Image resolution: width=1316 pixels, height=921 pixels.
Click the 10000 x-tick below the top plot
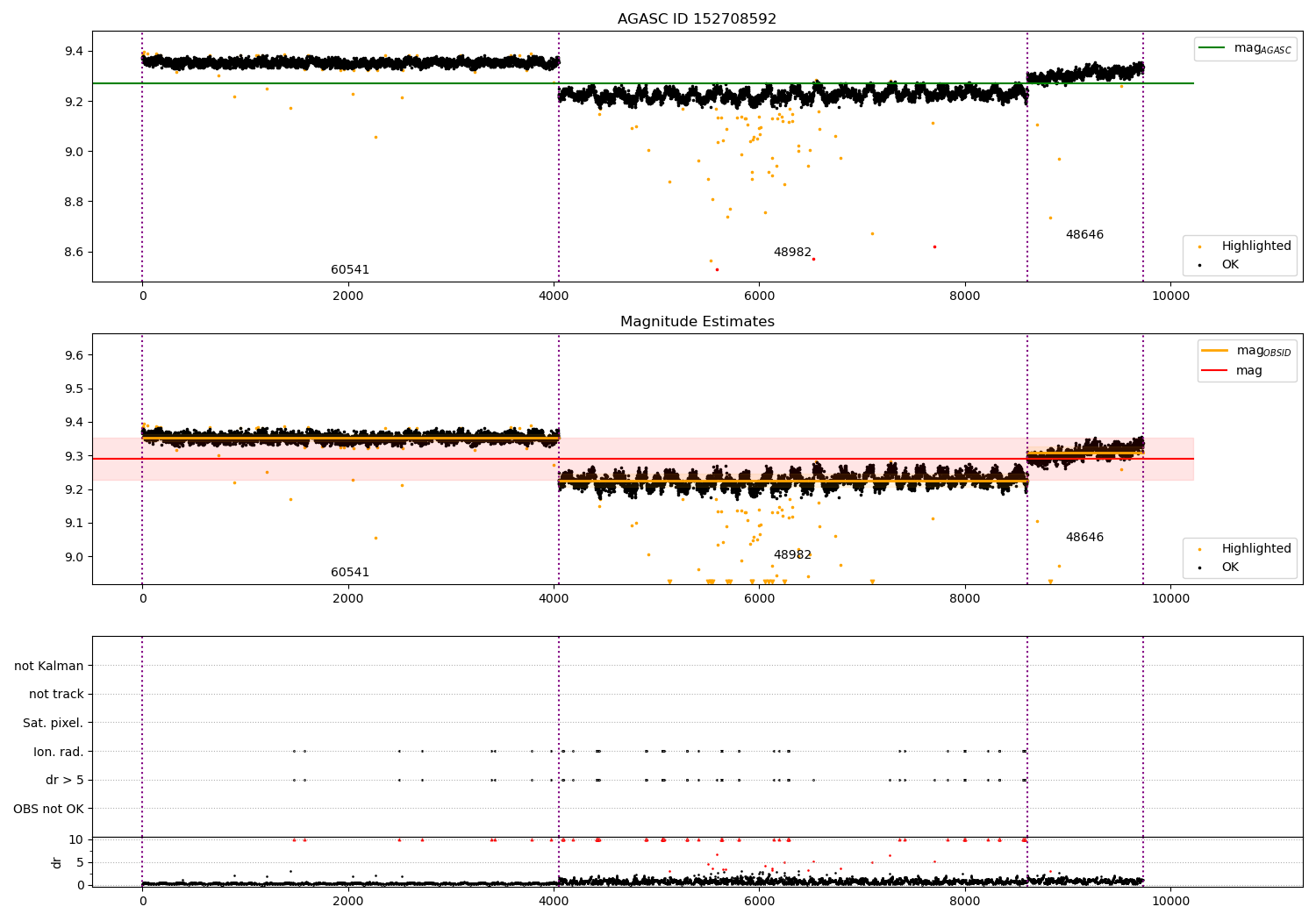point(1170,296)
